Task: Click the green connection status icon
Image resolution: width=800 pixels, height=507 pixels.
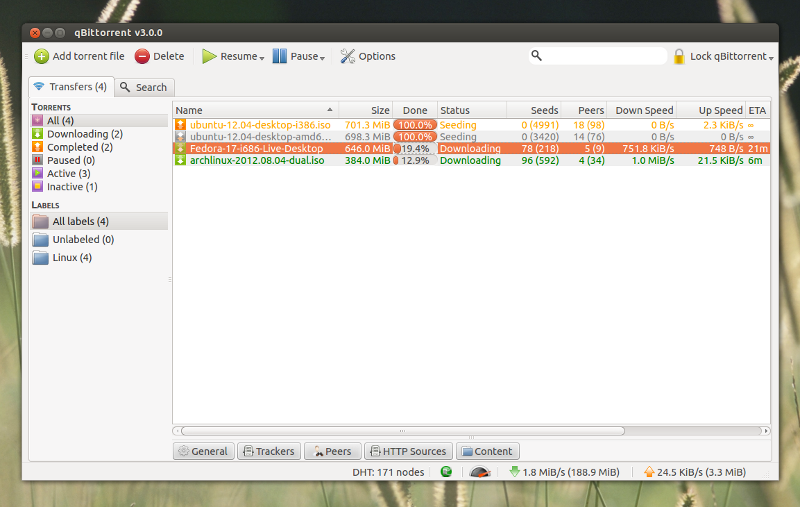Action: click(x=446, y=472)
